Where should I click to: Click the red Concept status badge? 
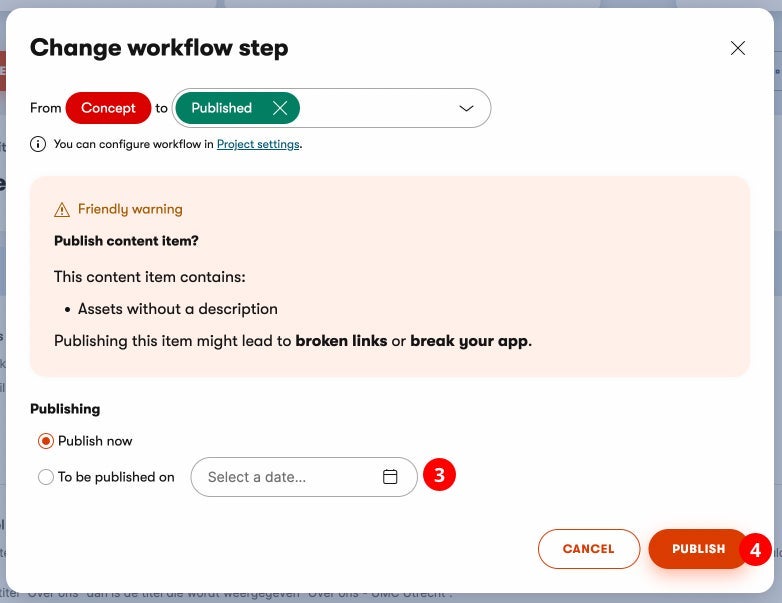pos(108,108)
